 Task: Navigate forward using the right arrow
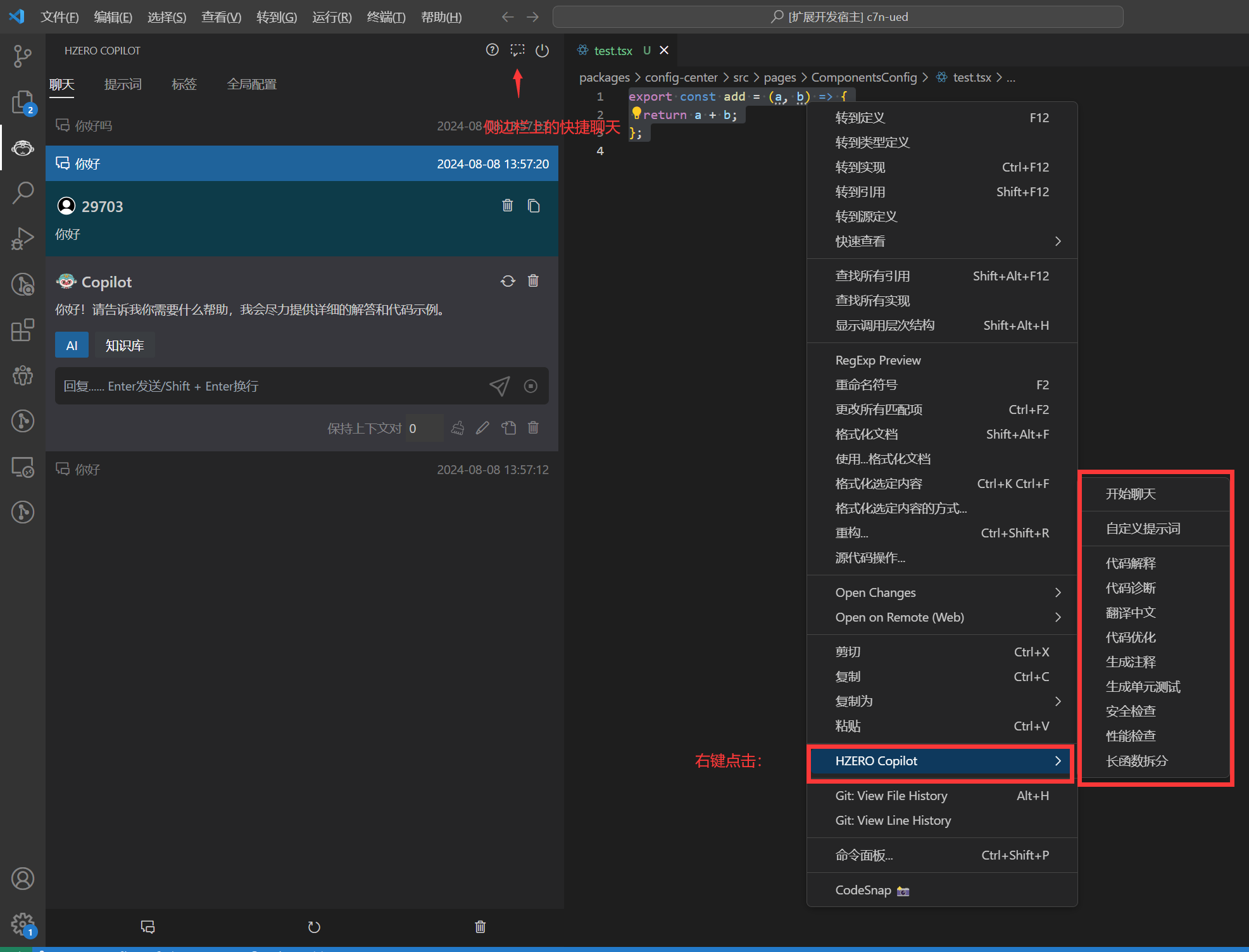(x=532, y=17)
